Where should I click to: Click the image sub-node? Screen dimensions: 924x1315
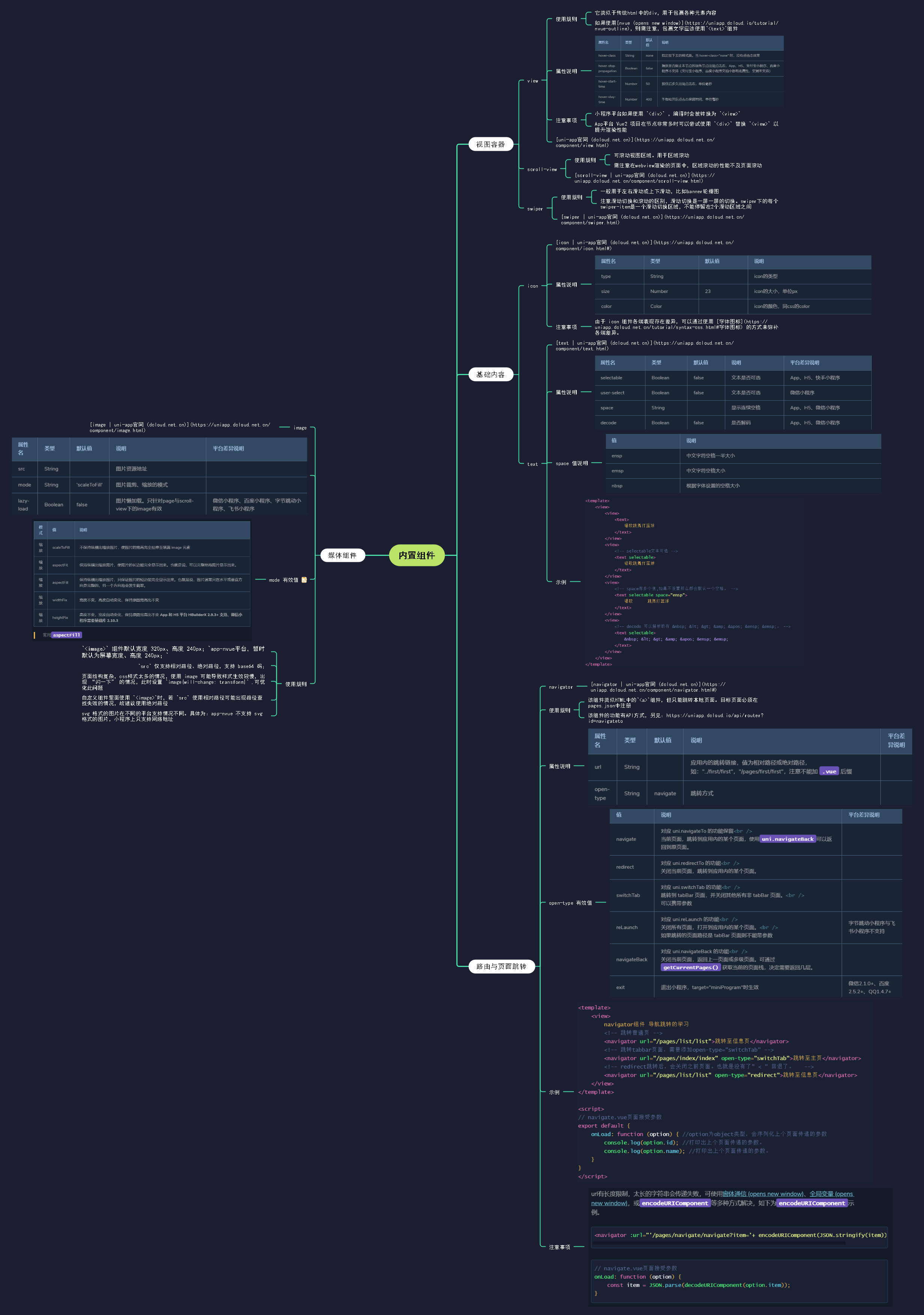coord(300,428)
